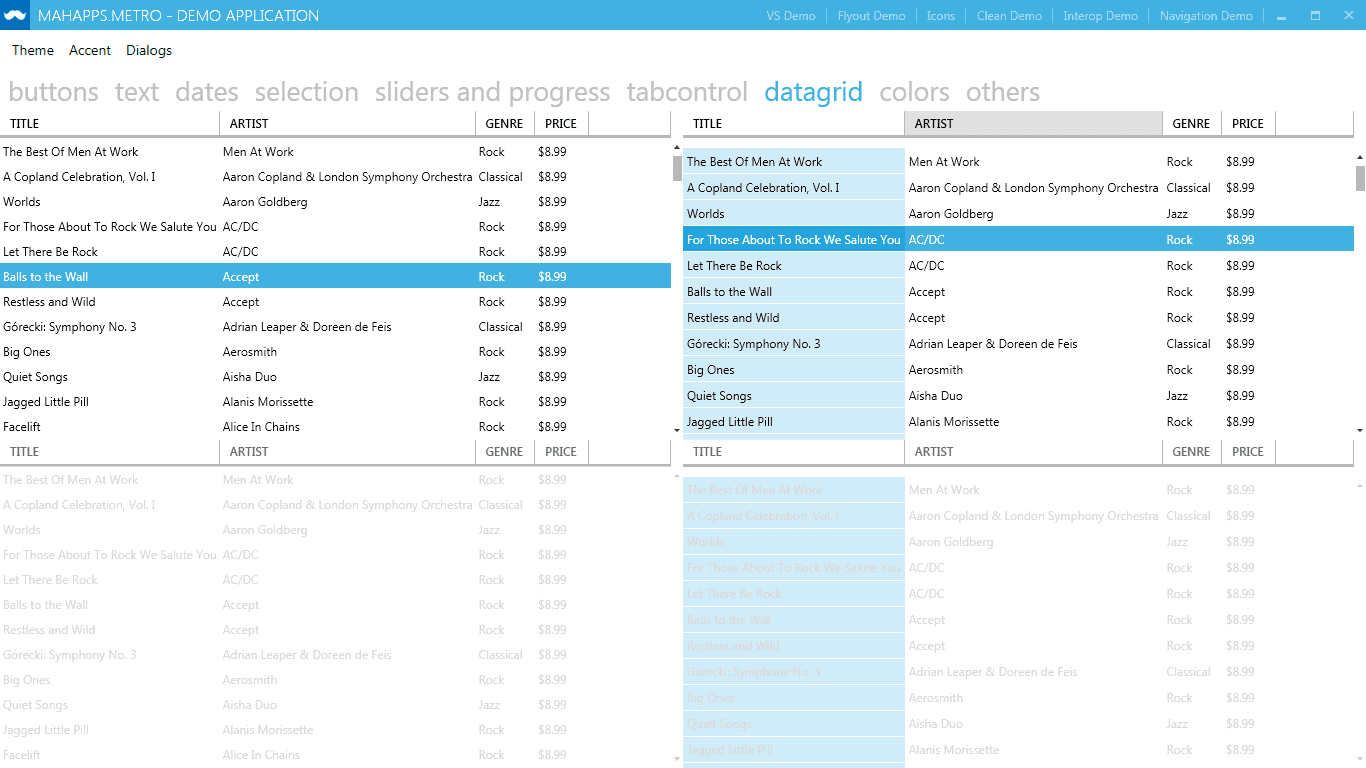The height and width of the screenshot is (768, 1366).
Task: Open the VS Demo window
Action: (x=791, y=15)
